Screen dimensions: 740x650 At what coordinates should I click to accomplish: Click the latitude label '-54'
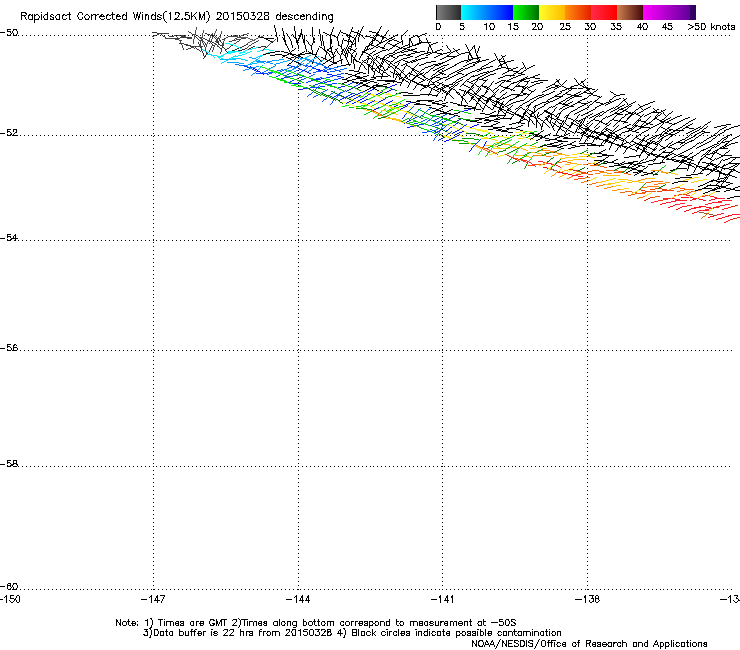point(9,237)
